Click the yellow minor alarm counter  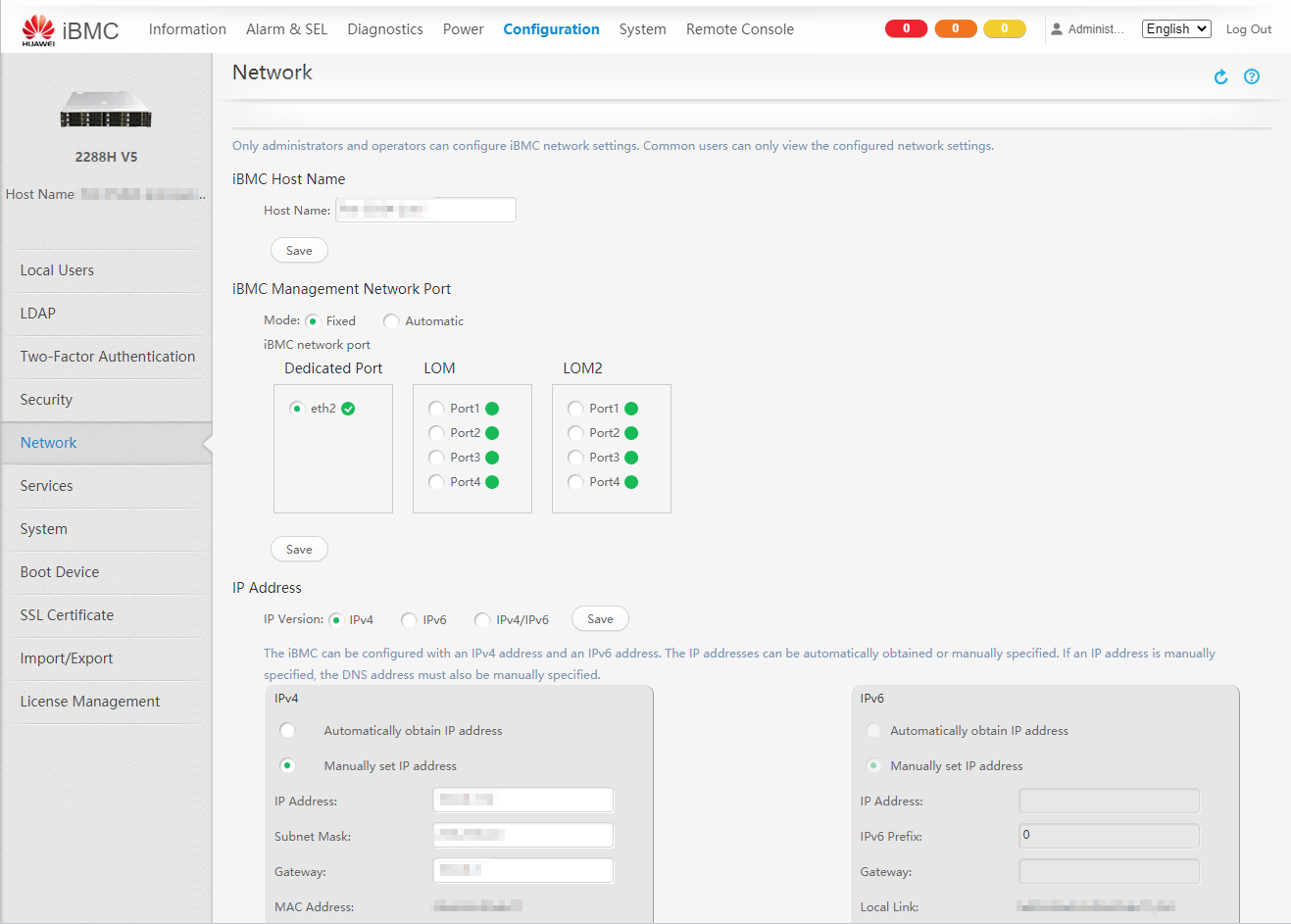pos(1005,28)
